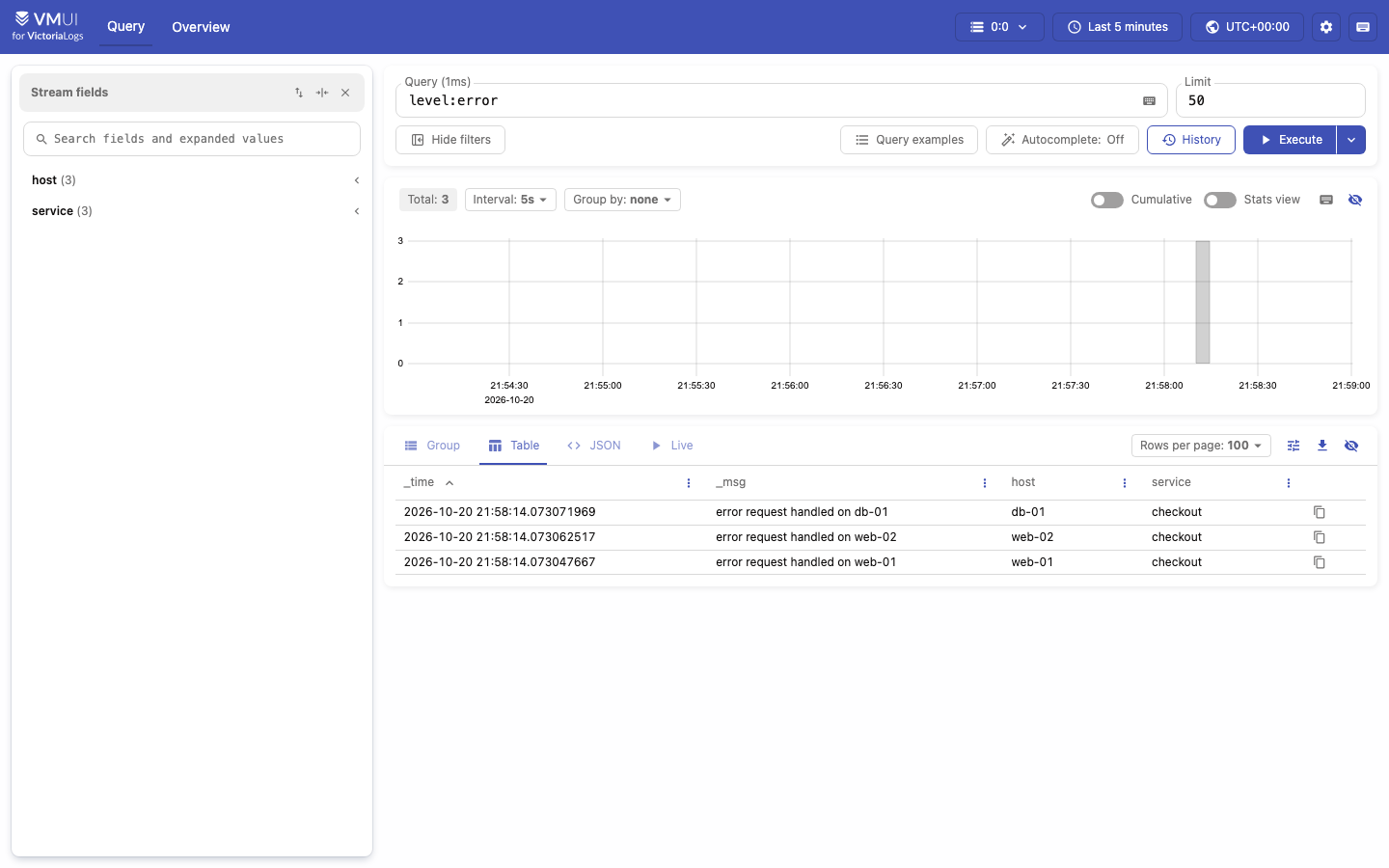Open _msg column options menu
This screenshot has height=868, width=1389.
click(985, 483)
